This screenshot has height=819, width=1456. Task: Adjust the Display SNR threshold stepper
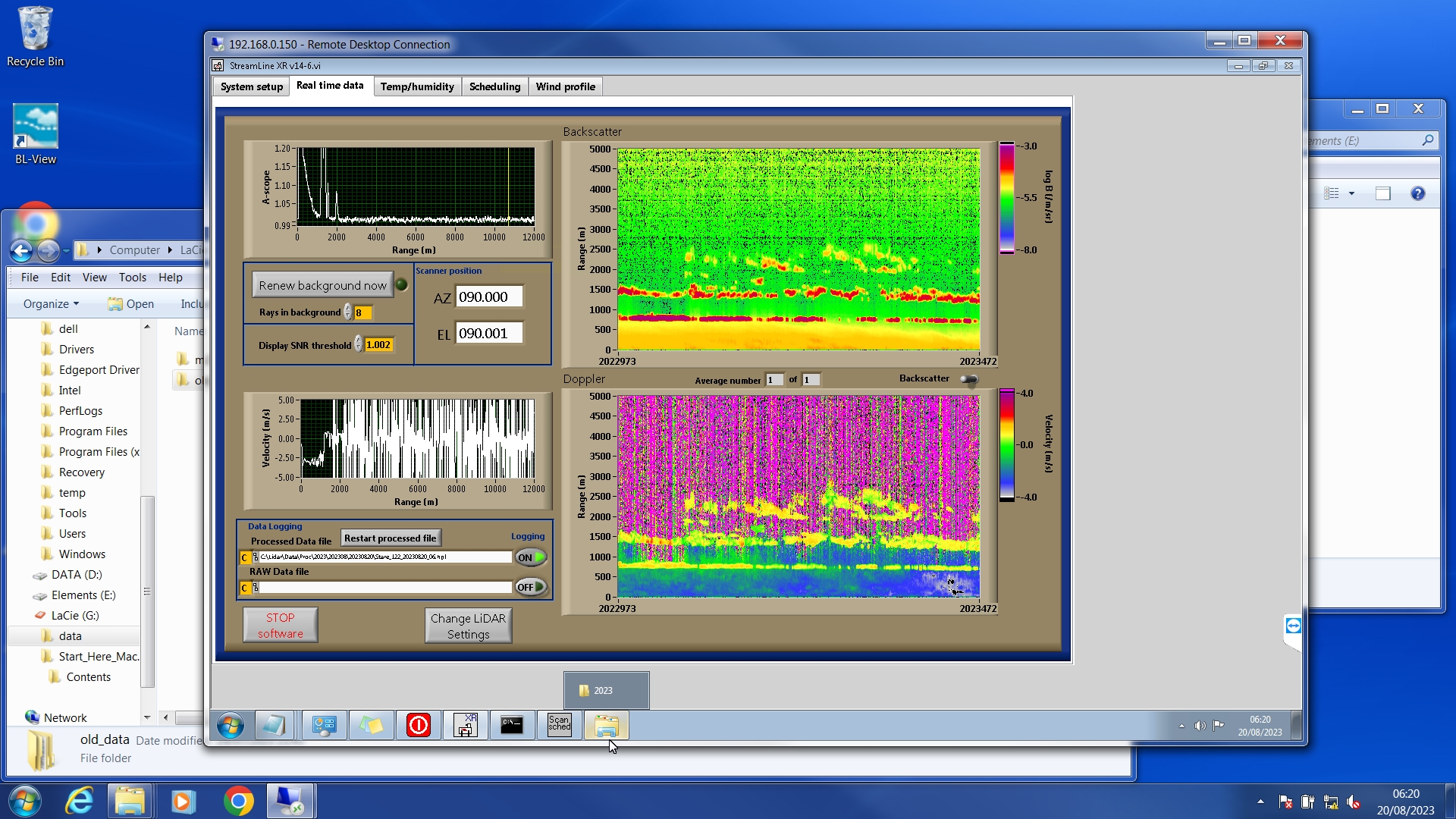(359, 345)
